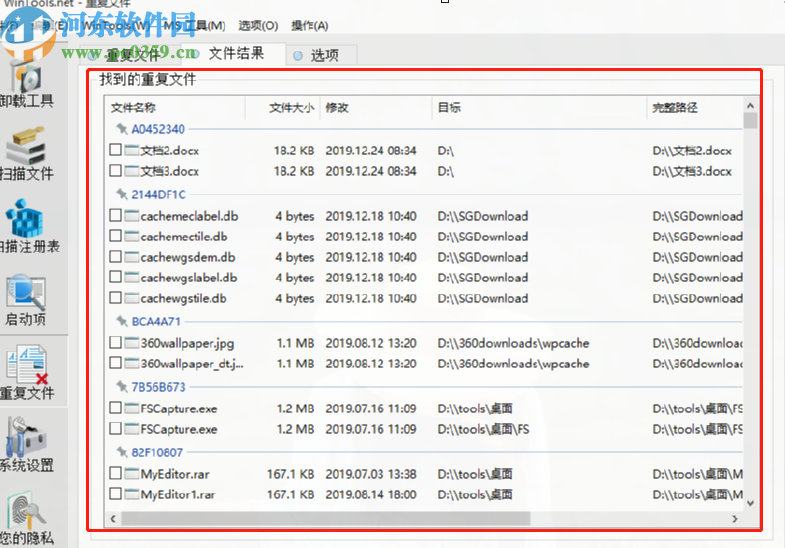
Task: Sort by 文件名称 column header
Action: pyautogui.click(x=133, y=108)
